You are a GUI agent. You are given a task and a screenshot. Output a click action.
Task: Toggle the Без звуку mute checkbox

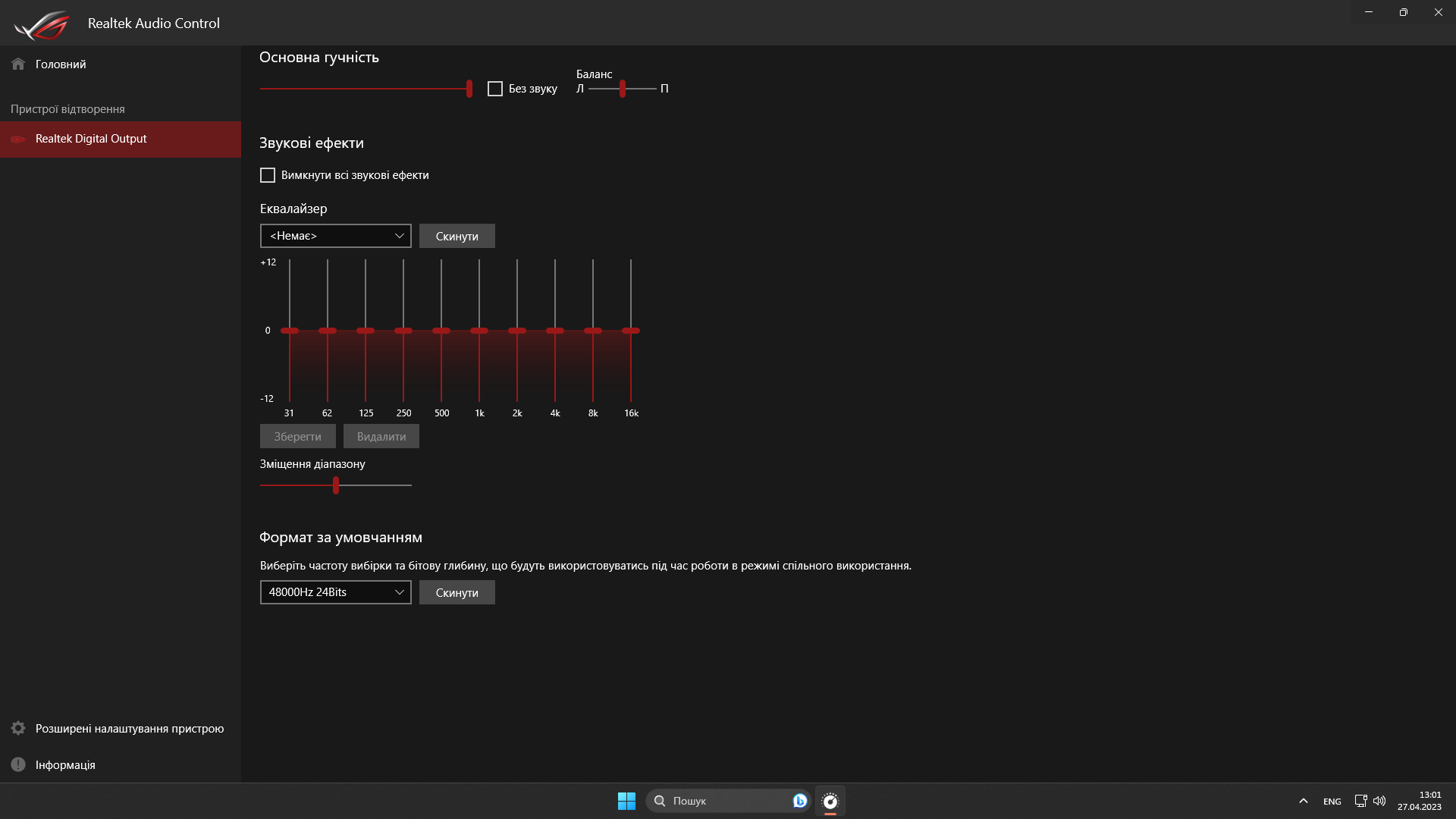(495, 89)
